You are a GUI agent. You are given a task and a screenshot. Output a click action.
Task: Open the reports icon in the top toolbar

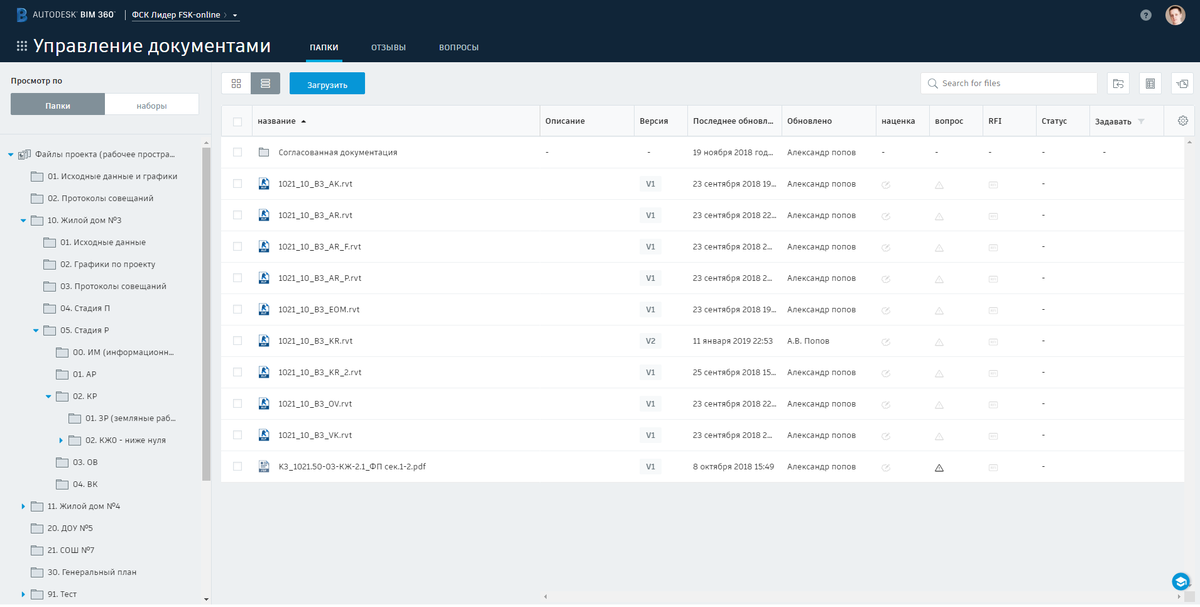[1148, 83]
